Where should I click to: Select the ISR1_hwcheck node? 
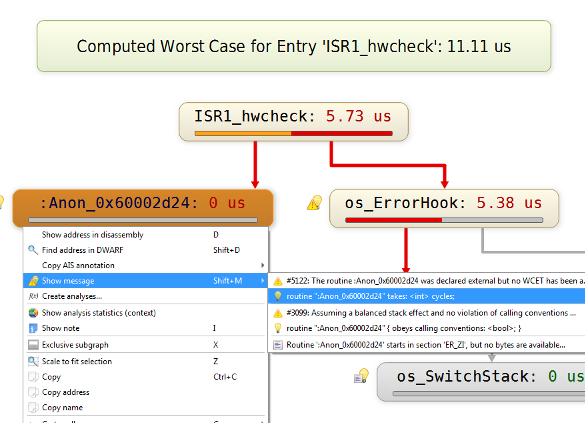coord(294,122)
